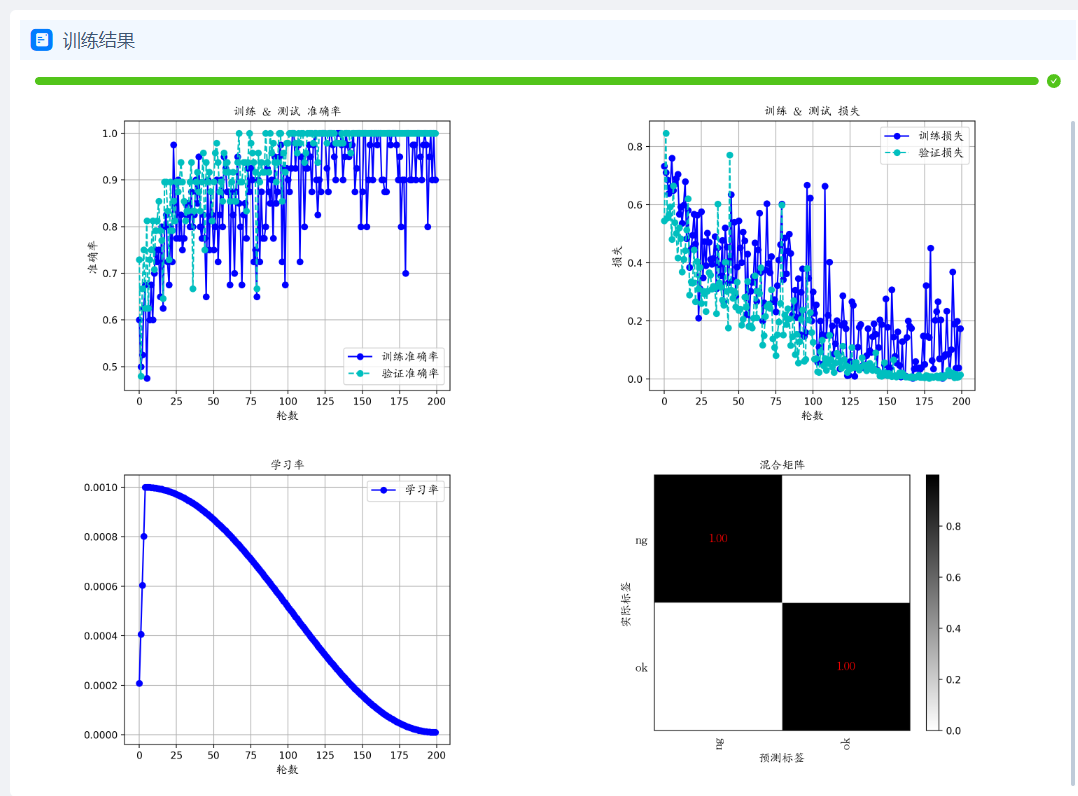Click the ng-ng black matrix cell
Viewport: 1078px width, 796px height.
718,539
